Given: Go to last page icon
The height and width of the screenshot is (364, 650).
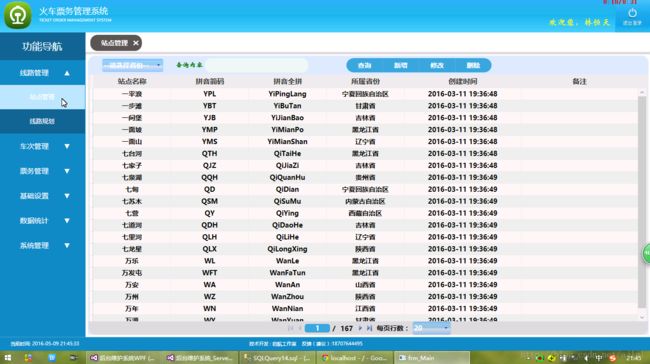Looking at the screenshot, I should 369,328.
